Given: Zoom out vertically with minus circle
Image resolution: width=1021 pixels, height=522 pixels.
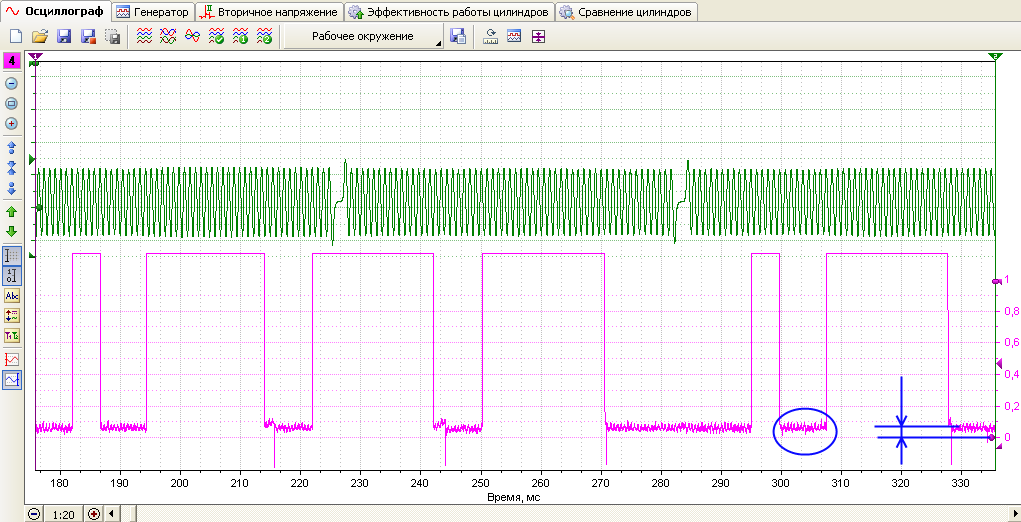Looking at the screenshot, I should (x=12, y=83).
